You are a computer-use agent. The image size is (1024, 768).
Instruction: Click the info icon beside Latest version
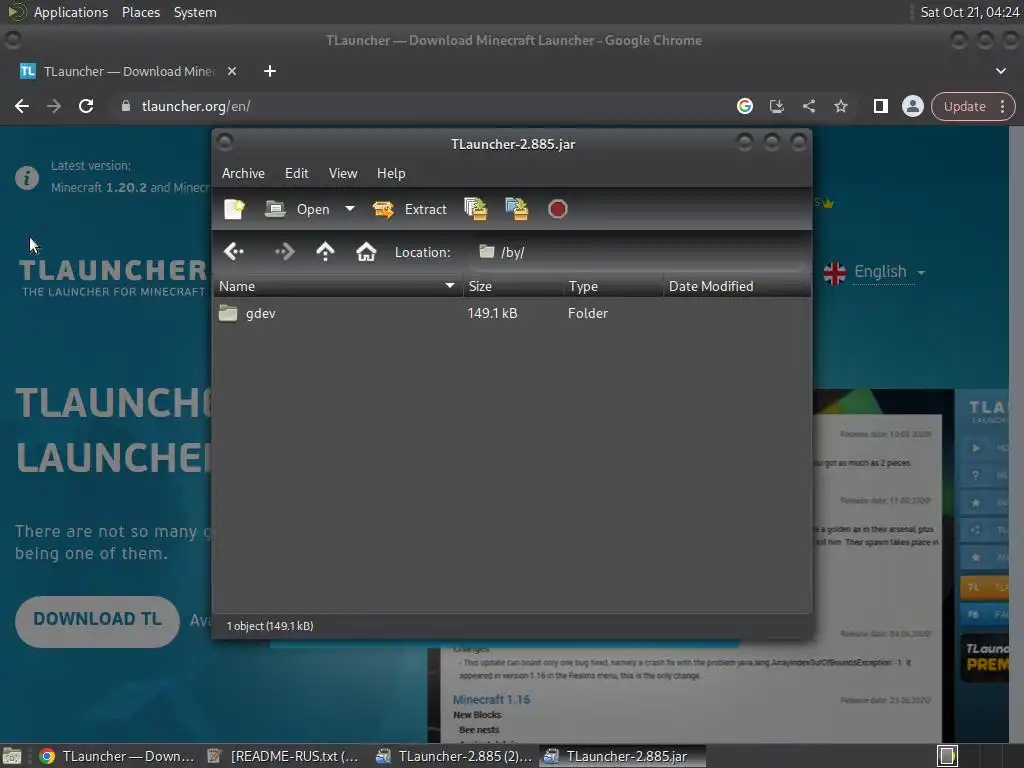(x=27, y=178)
